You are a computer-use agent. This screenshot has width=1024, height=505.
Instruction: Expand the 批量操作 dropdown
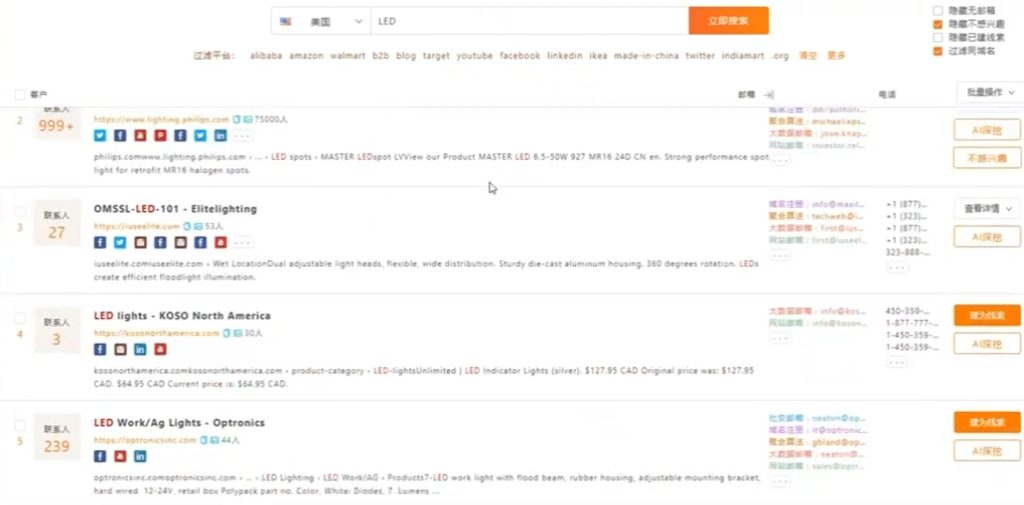pos(988,92)
